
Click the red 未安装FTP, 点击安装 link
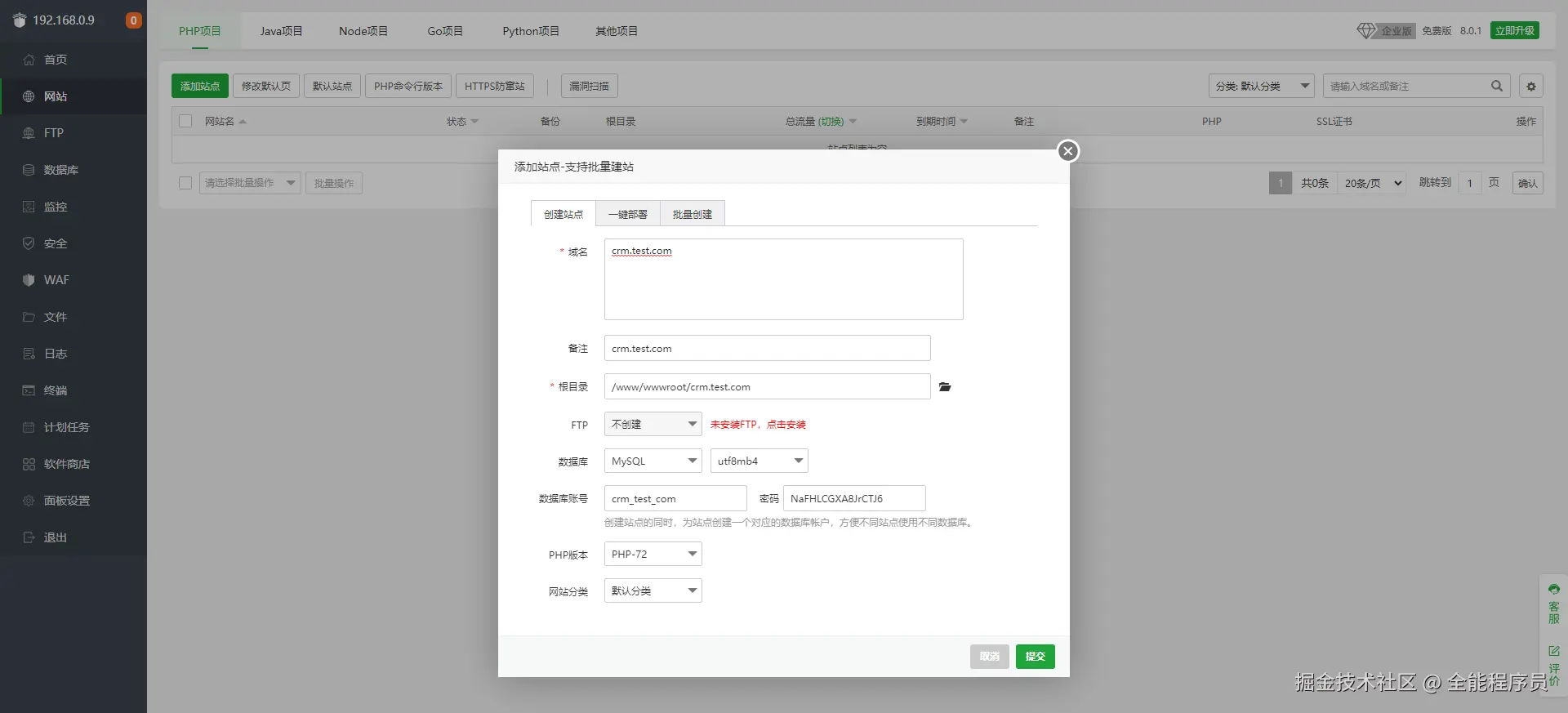click(758, 424)
